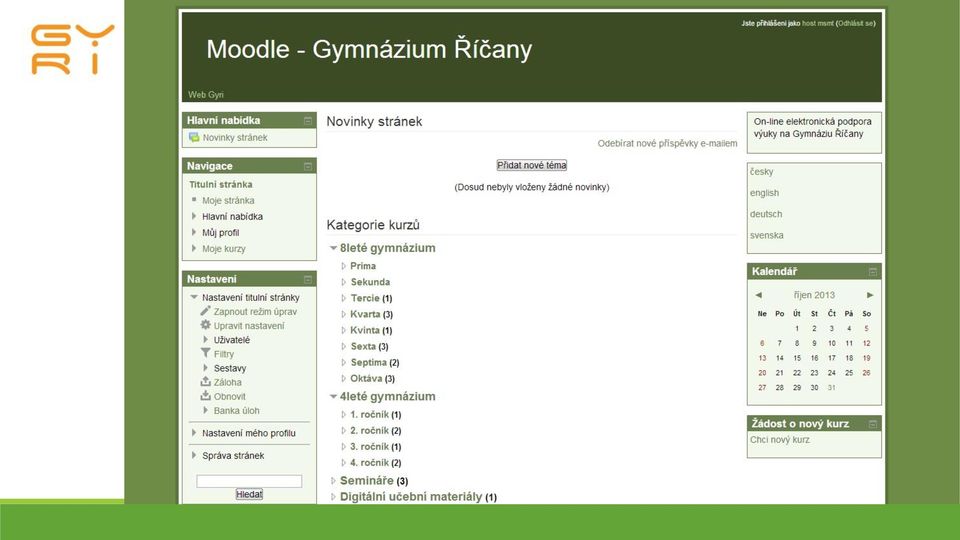
Task: Focus the settings search text field
Action: [249, 481]
